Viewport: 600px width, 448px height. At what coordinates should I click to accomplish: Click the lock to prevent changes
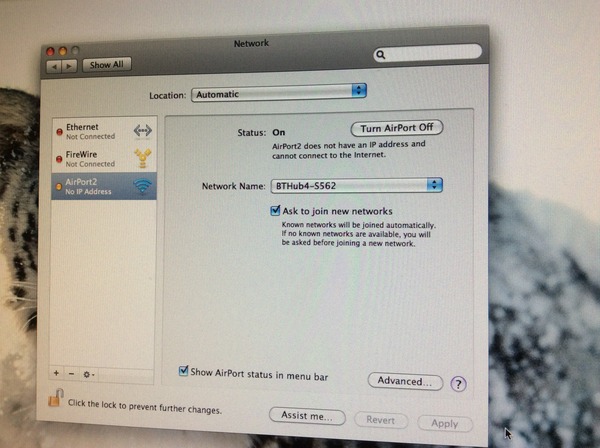(x=56, y=397)
